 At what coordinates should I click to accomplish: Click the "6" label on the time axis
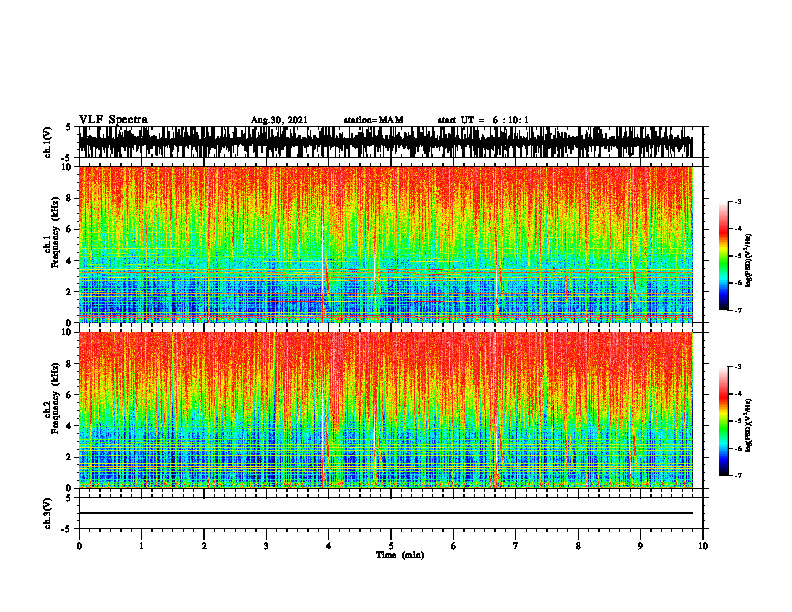click(x=454, y=546)
